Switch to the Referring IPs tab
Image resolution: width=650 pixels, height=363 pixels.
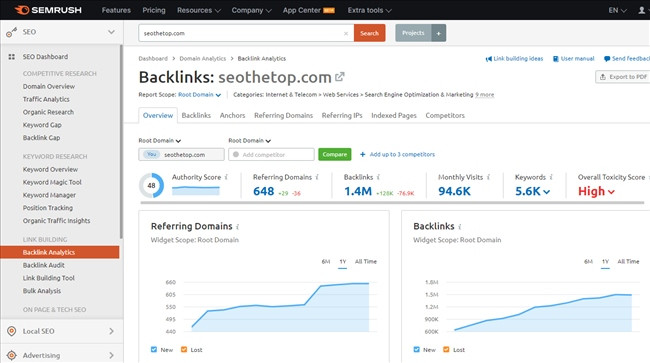tap(342, 116)
